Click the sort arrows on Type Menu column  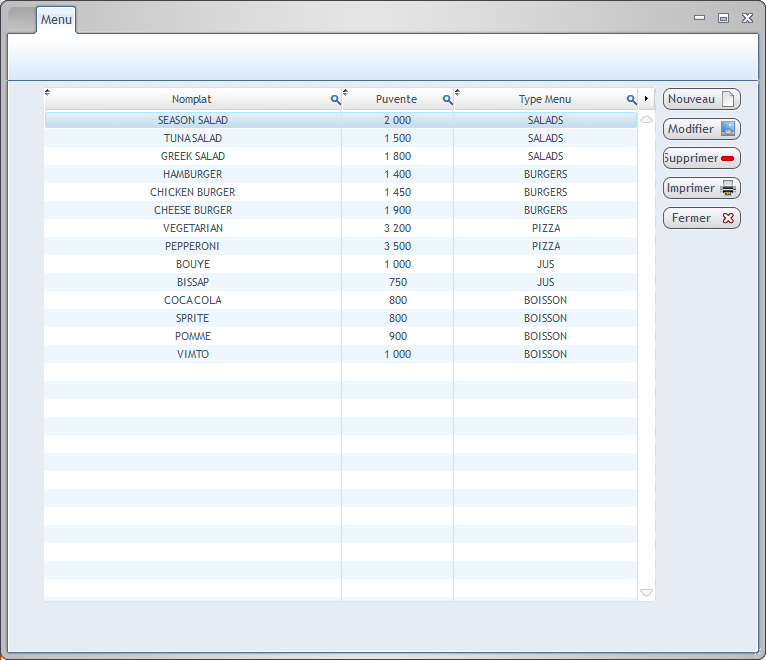(458, 93)
